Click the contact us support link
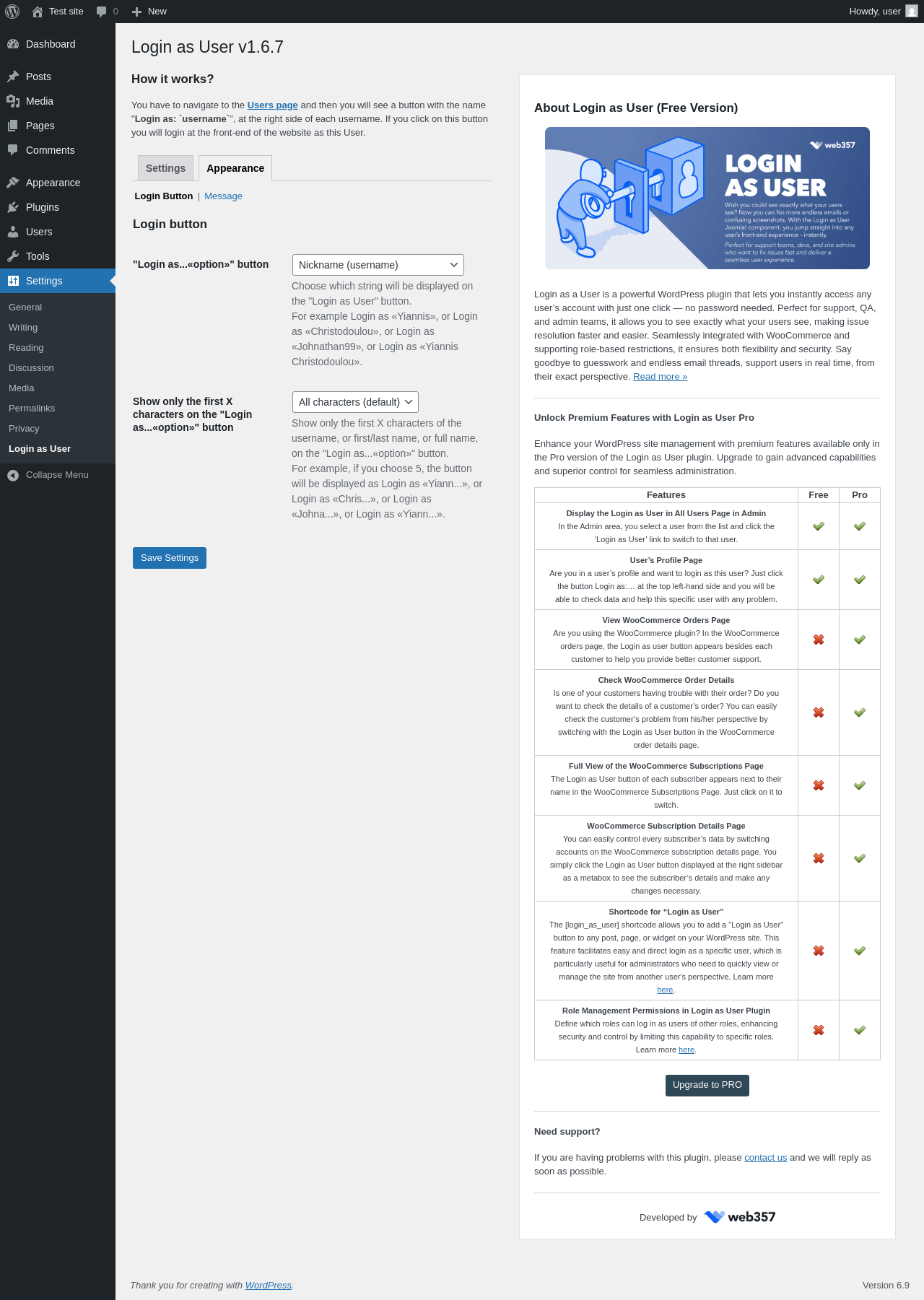The width and height of the screenshot is (924, 1300). click(766, 1158)
